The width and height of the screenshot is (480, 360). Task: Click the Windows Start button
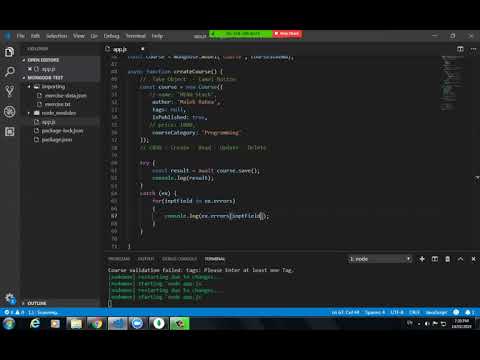click(x=9, y=323)
